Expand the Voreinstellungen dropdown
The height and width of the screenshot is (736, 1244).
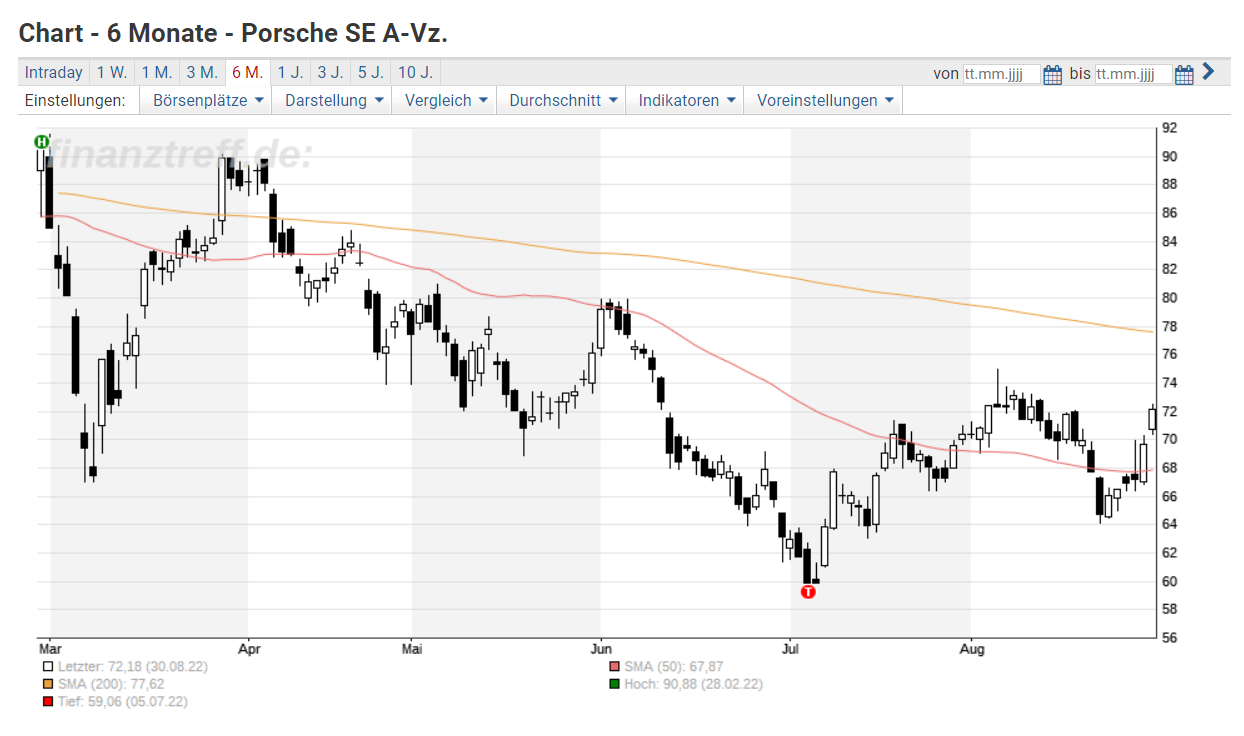click(x=825, y=100)
